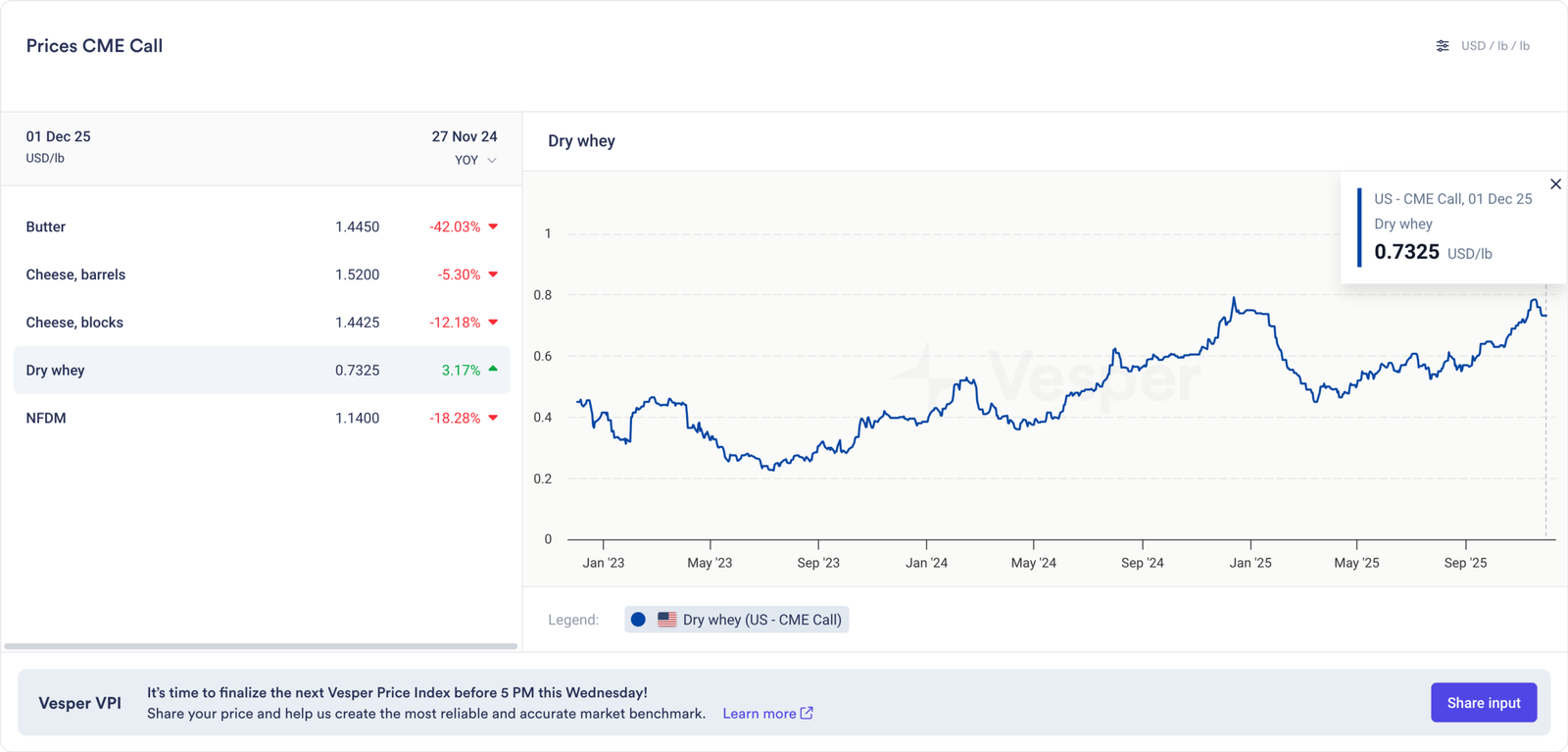This screenshot has height=752, width=1568.
Task: Open the USD / lb / lb unit selector
Action: pos(1494,46)
